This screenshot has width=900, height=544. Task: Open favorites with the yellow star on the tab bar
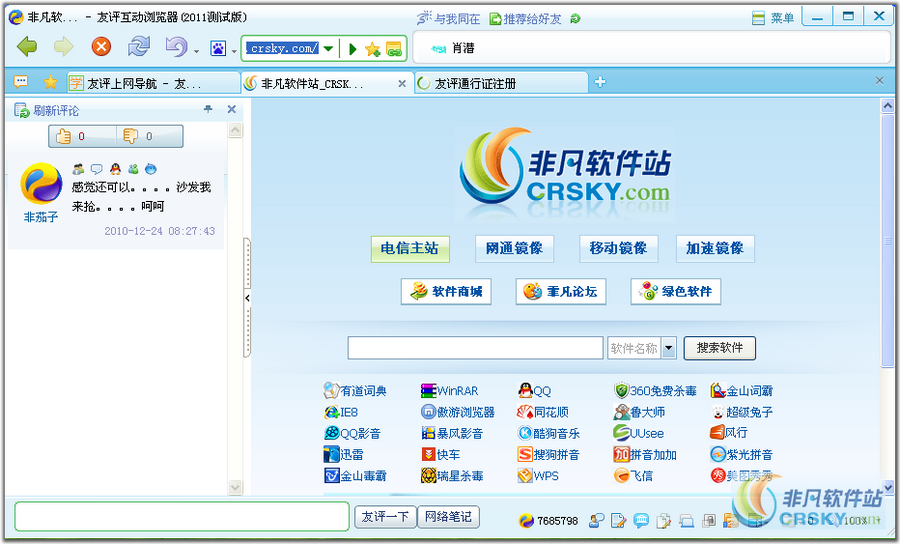click(x=51, y=82)
